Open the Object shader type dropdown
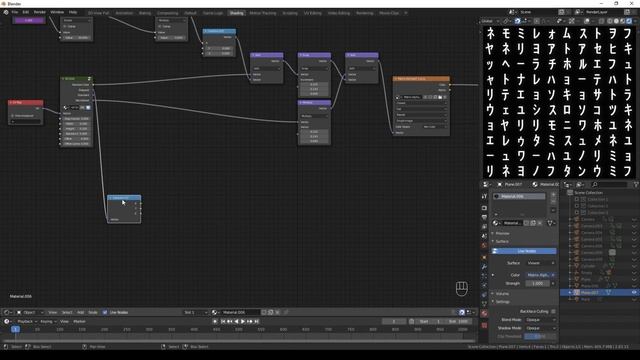Viewport: 640px width, 360px height. coord(30,312)
